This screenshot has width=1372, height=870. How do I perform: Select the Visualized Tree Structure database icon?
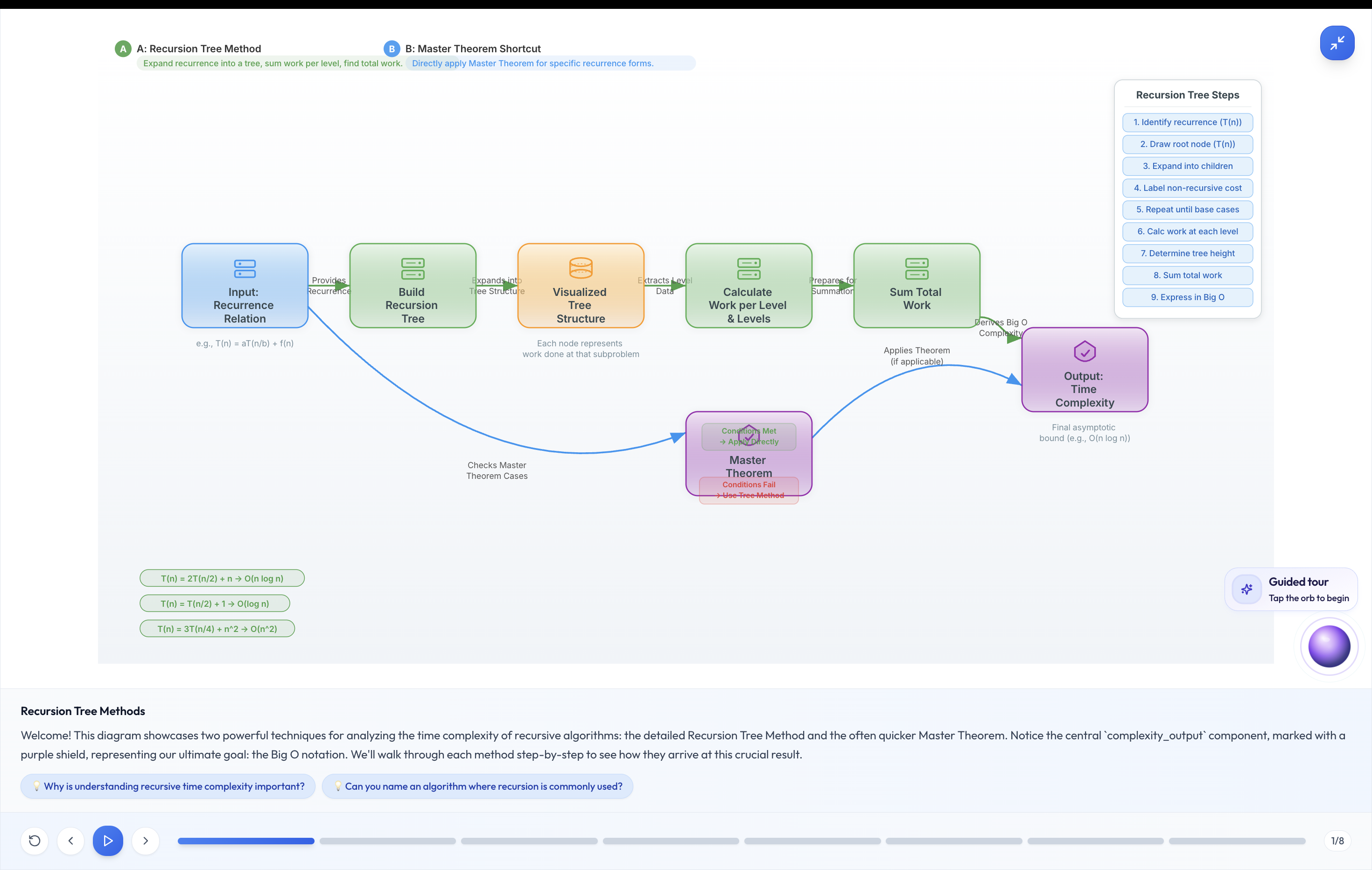(x=580, y=268)
